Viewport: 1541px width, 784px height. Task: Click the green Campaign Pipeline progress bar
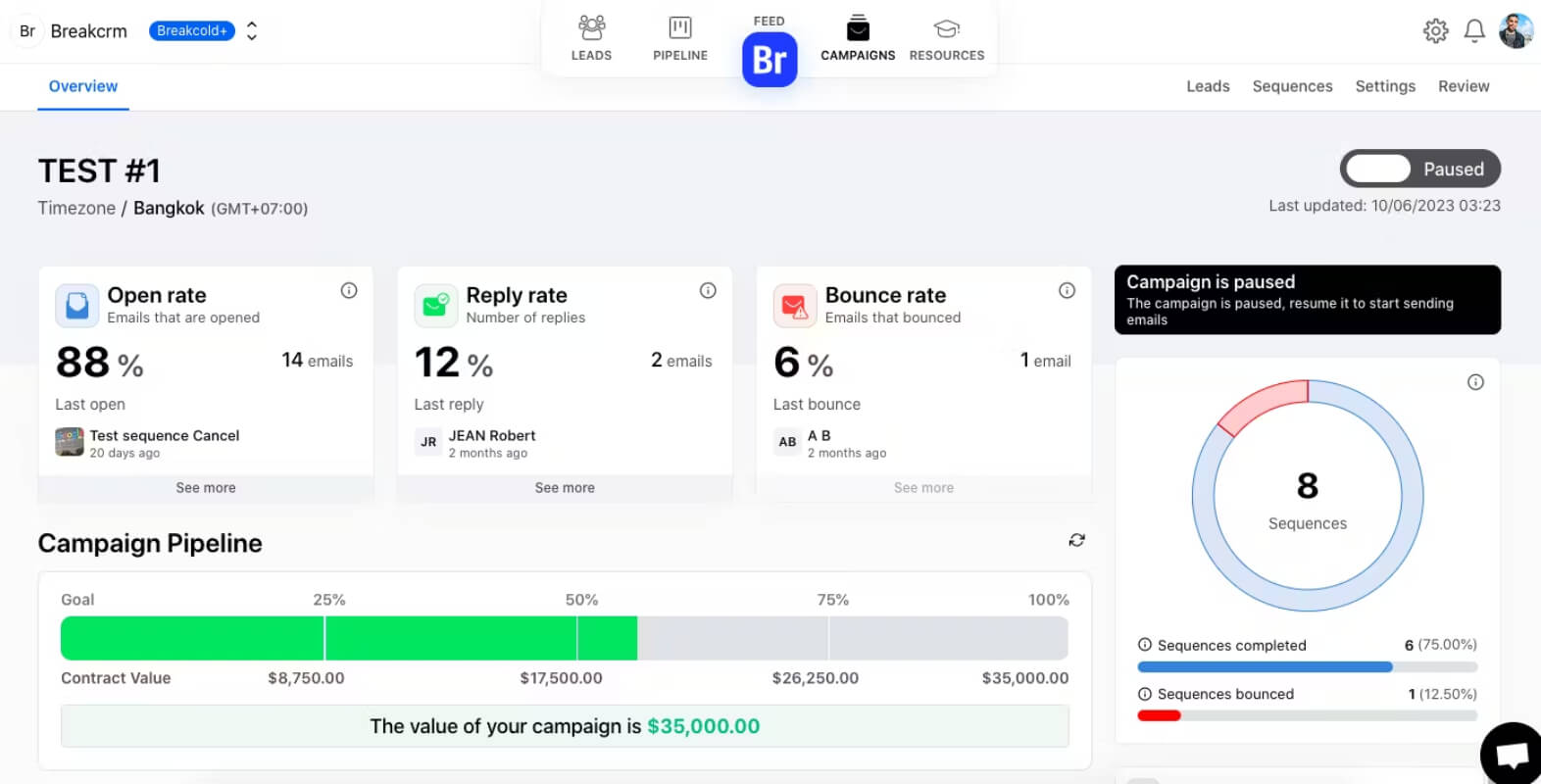(x=349, y=638)
